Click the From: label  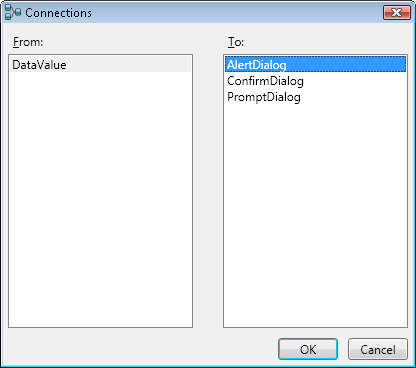click(x=28, y=42)
